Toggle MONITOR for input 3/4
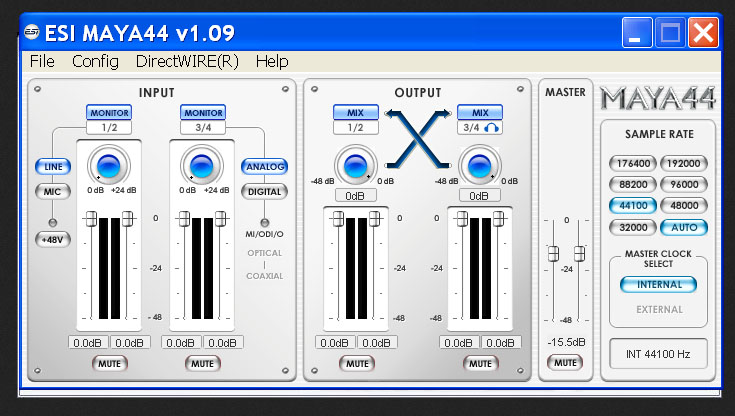Viewport: 735px width, 416px height. click(203, 113)
